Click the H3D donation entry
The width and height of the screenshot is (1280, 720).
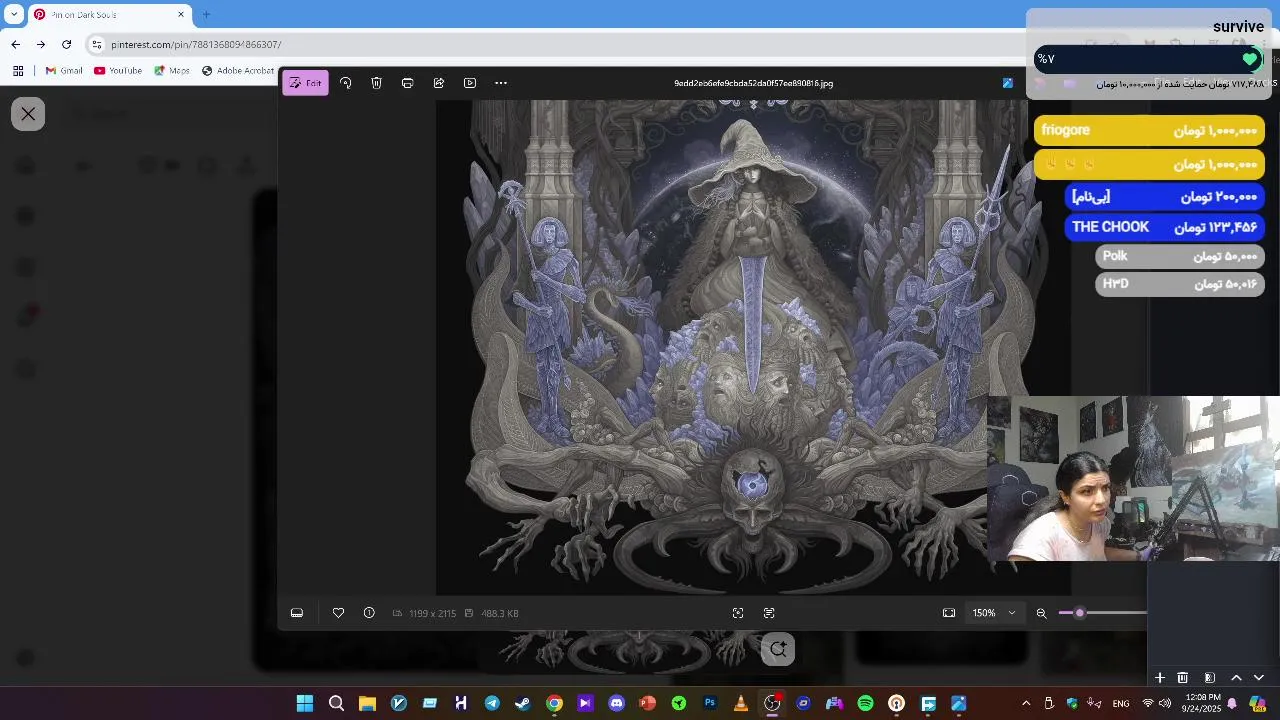1180,285
